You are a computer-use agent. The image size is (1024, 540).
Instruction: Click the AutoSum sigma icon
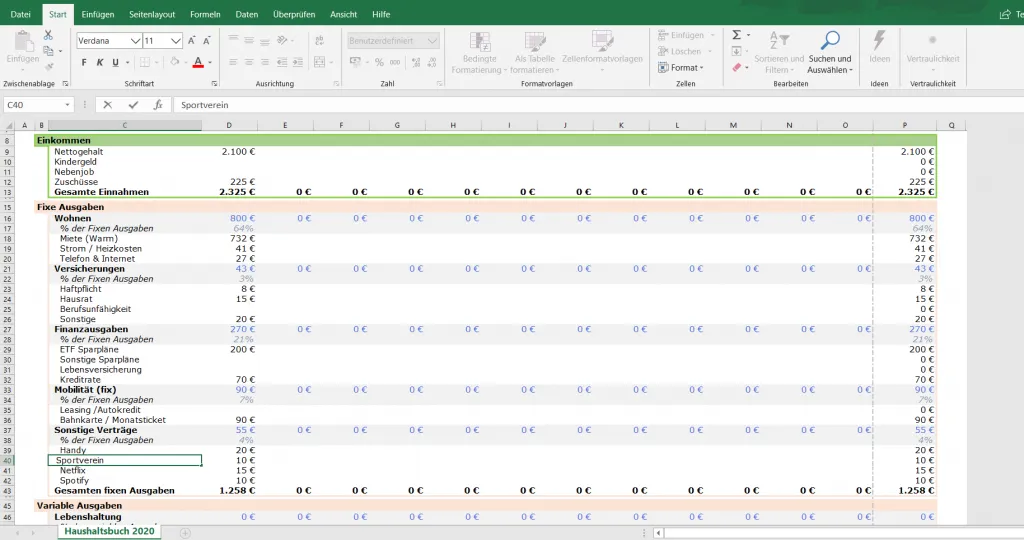pos(736,34)
